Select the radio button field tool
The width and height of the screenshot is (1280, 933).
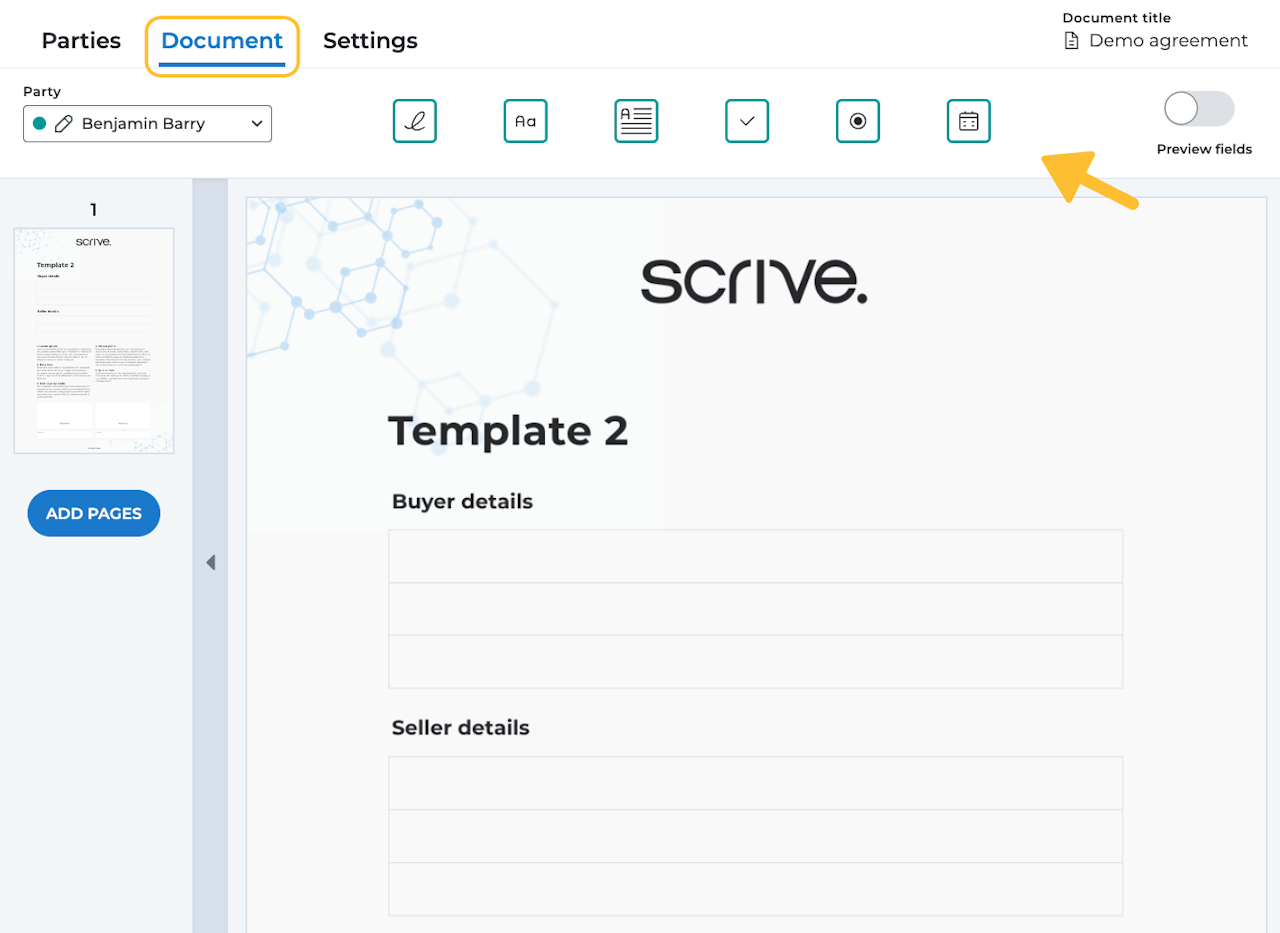click(x=858, y=121)
